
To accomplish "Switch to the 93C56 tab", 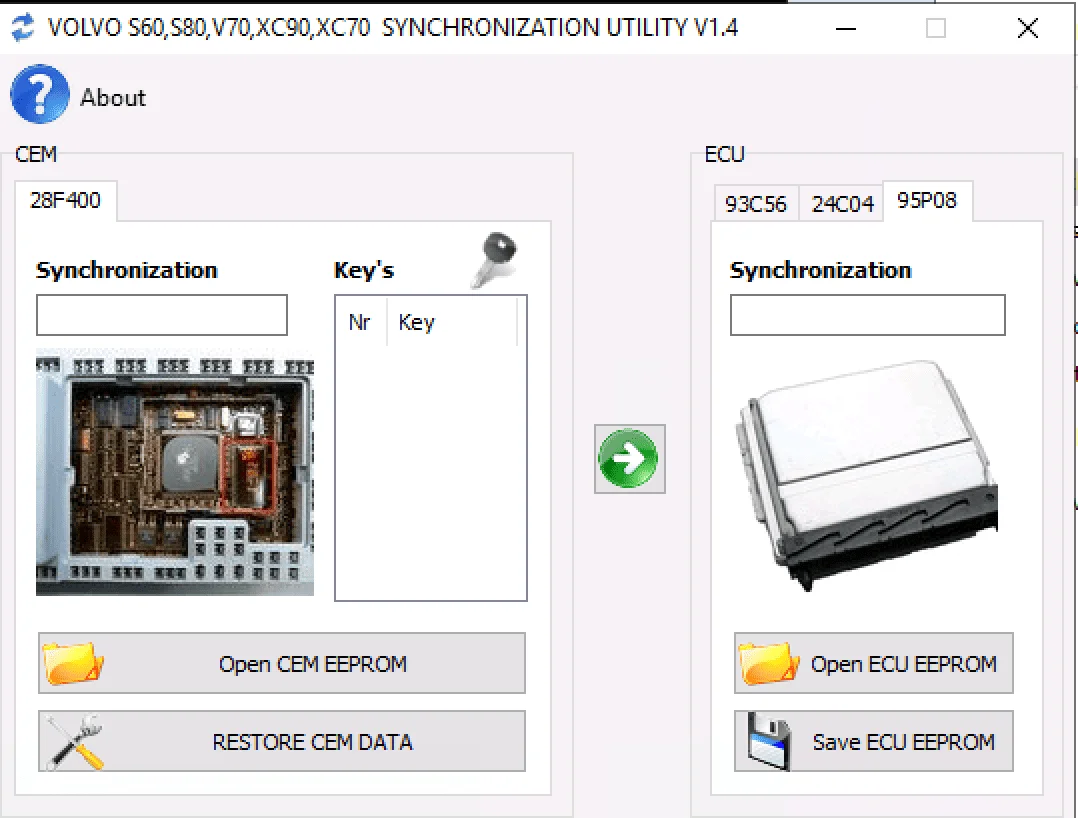I will point(755,202).
